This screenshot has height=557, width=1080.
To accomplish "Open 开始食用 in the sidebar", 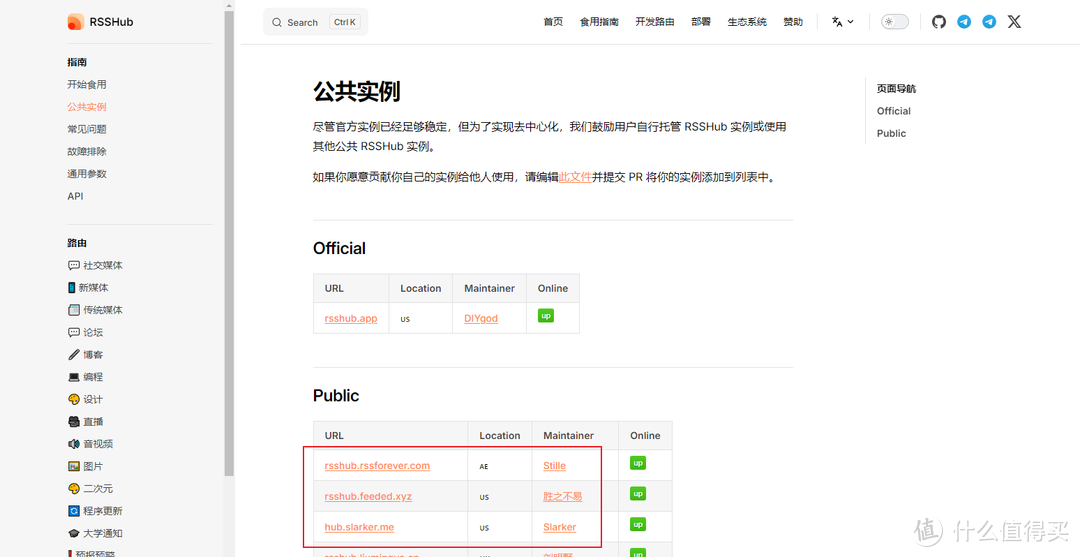I will coord(87,85).
